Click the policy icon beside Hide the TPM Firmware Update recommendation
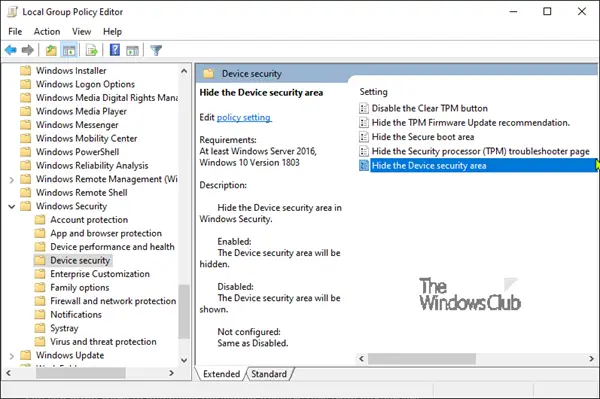 point(364,123)
